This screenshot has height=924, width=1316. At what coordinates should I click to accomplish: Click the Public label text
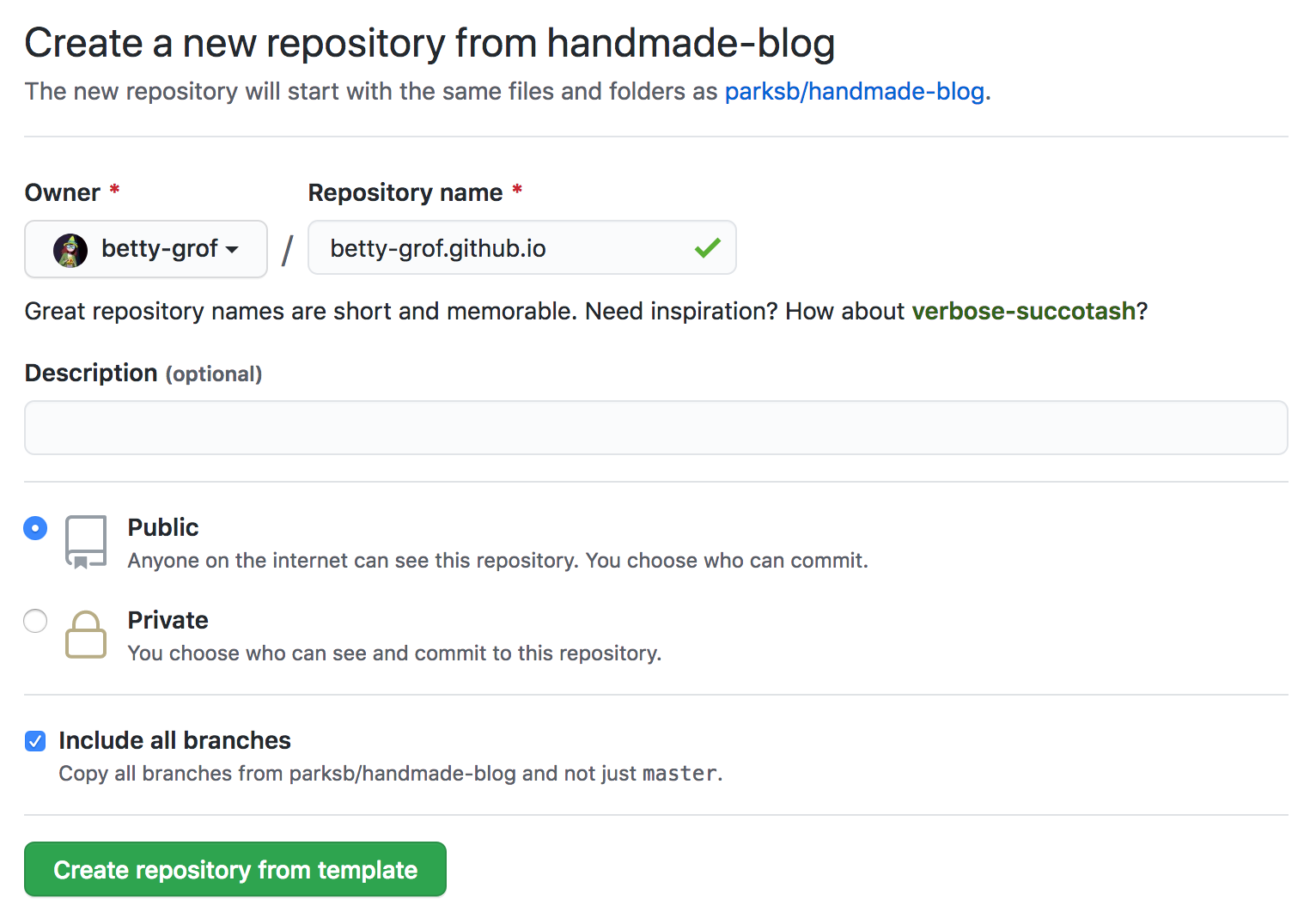point(163,527)
